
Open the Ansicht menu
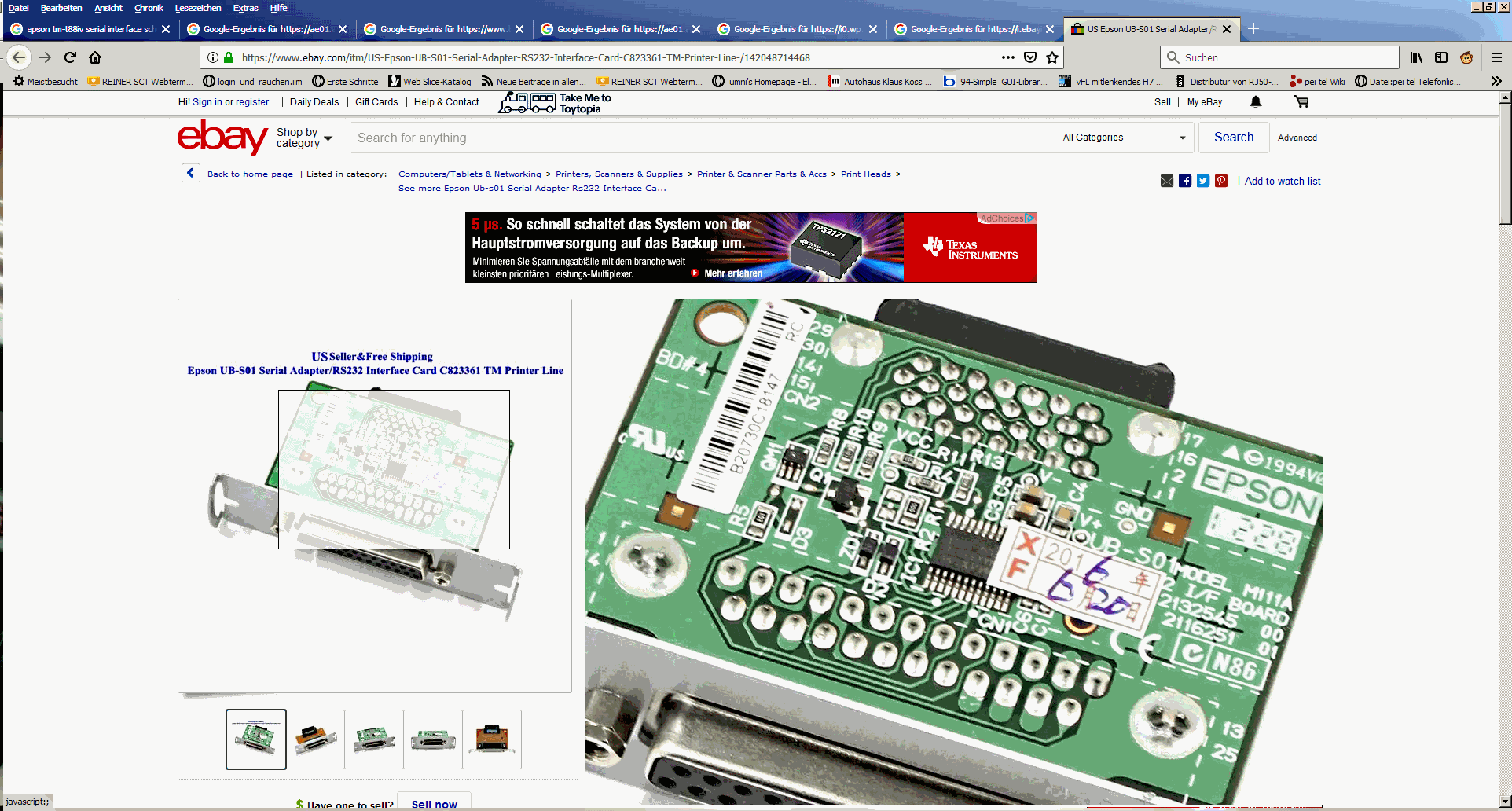tap(108, 8)
